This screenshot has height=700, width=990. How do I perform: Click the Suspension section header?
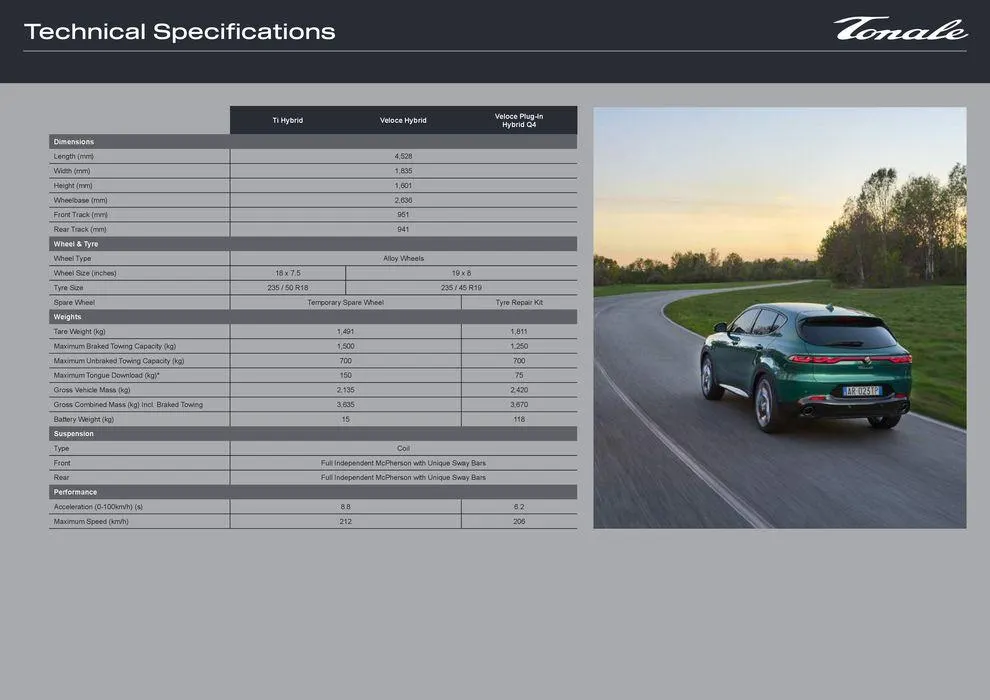click(74, 434)
